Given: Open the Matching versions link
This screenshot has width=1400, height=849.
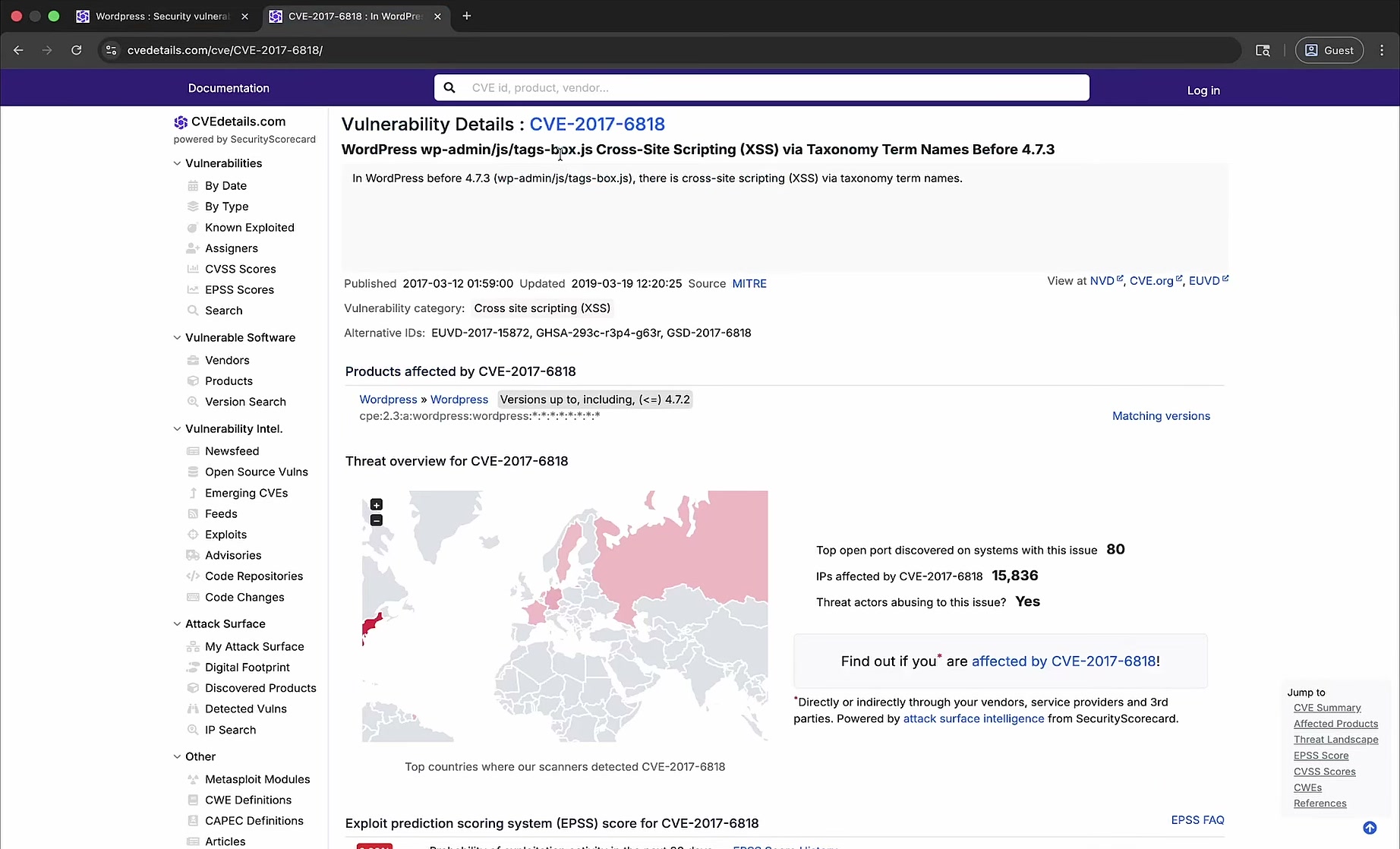Looking at the screenshot, I should tap(1161, 416).
